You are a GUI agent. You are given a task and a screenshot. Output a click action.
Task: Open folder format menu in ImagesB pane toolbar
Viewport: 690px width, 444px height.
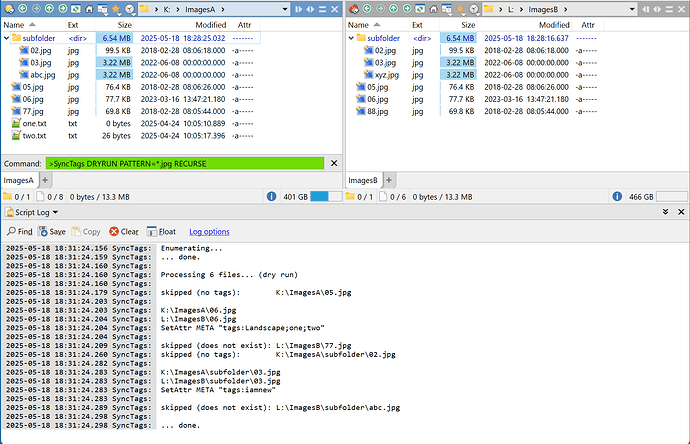pyautogui.click(x=447, y=9)
